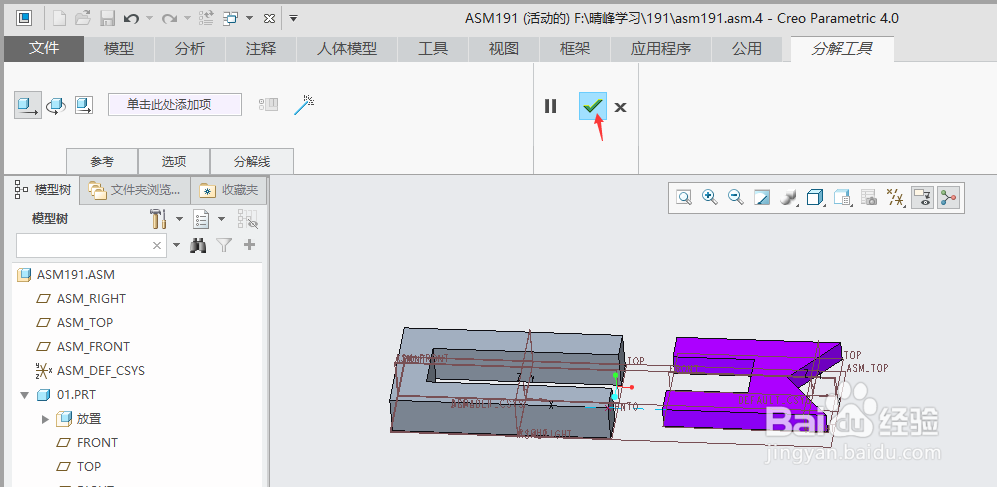Open the 文件 menu

(43, 48)
